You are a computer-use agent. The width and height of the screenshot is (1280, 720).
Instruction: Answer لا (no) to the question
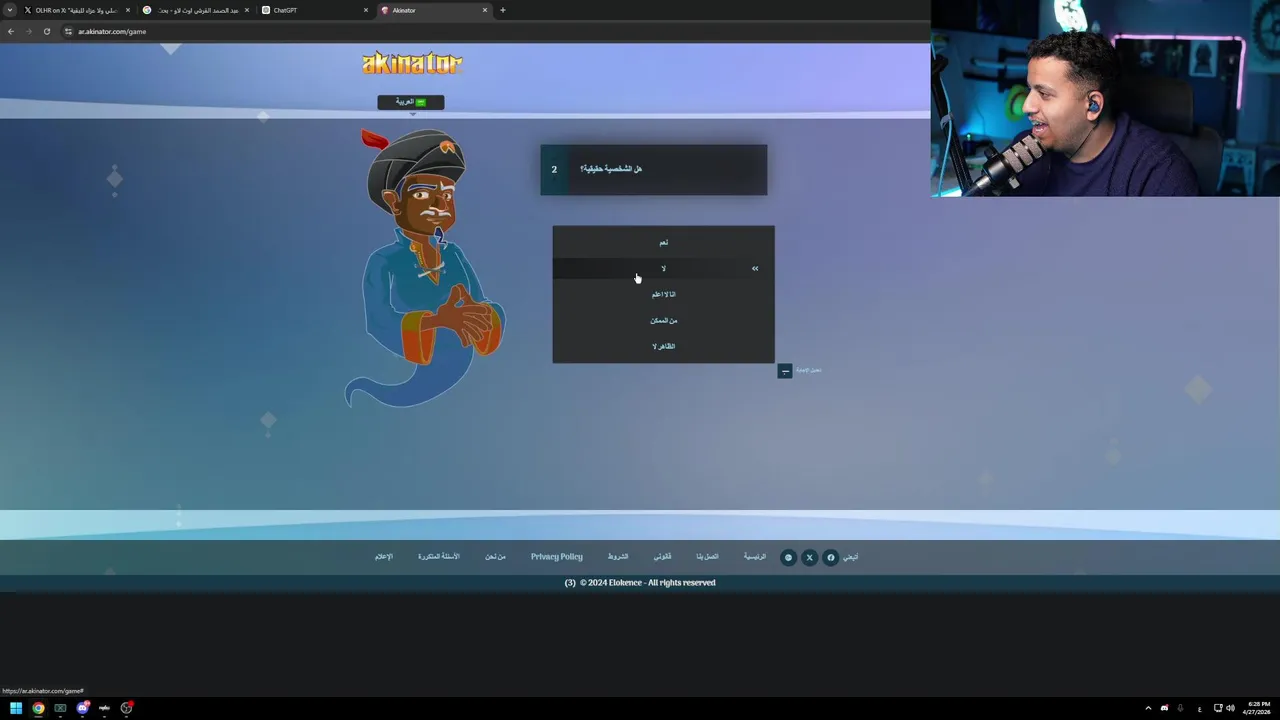click(x=663, y=268)
